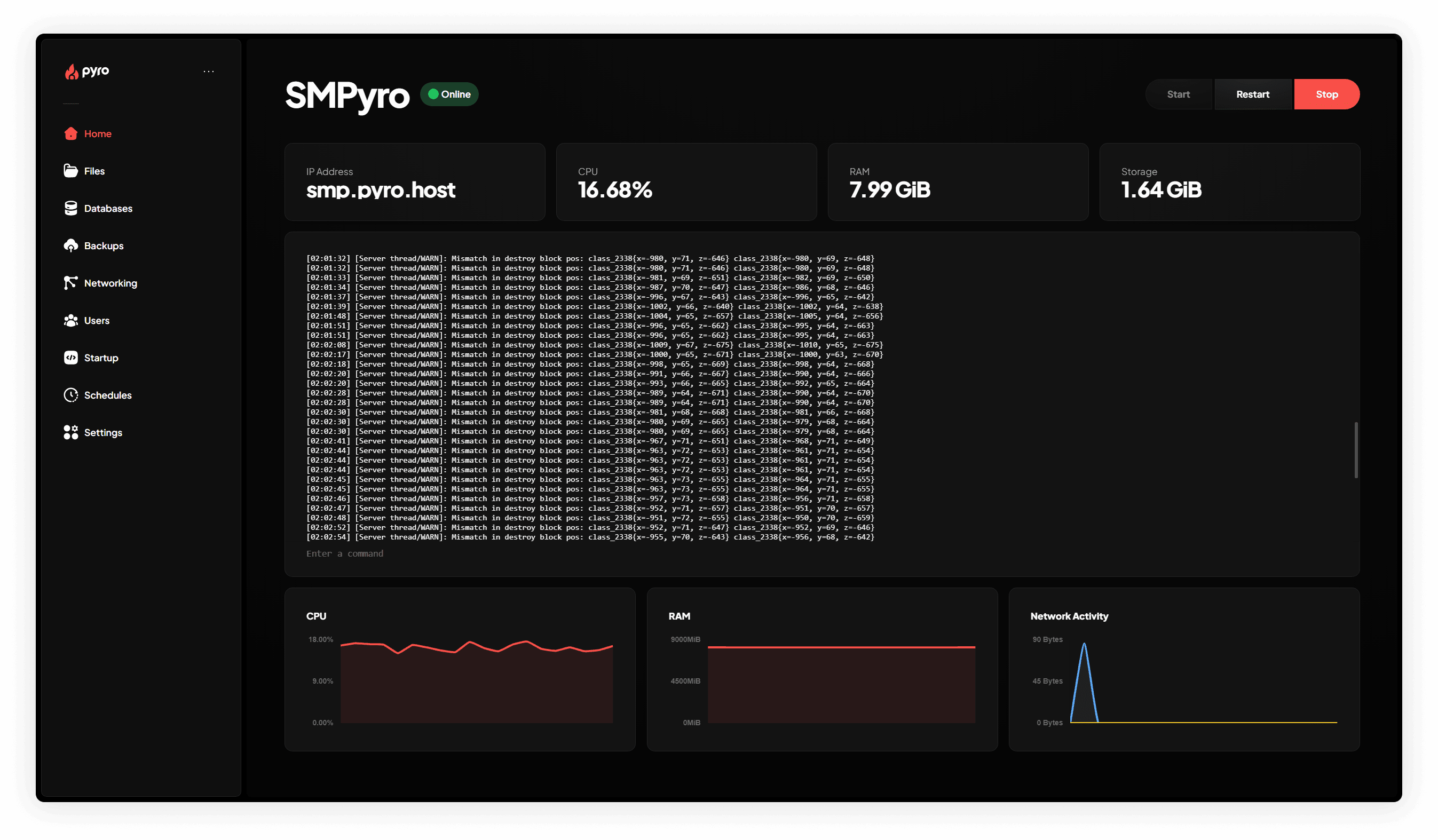Click the console scrollbar thumb
1438x840 pixels.
[x=1356, y=450]
